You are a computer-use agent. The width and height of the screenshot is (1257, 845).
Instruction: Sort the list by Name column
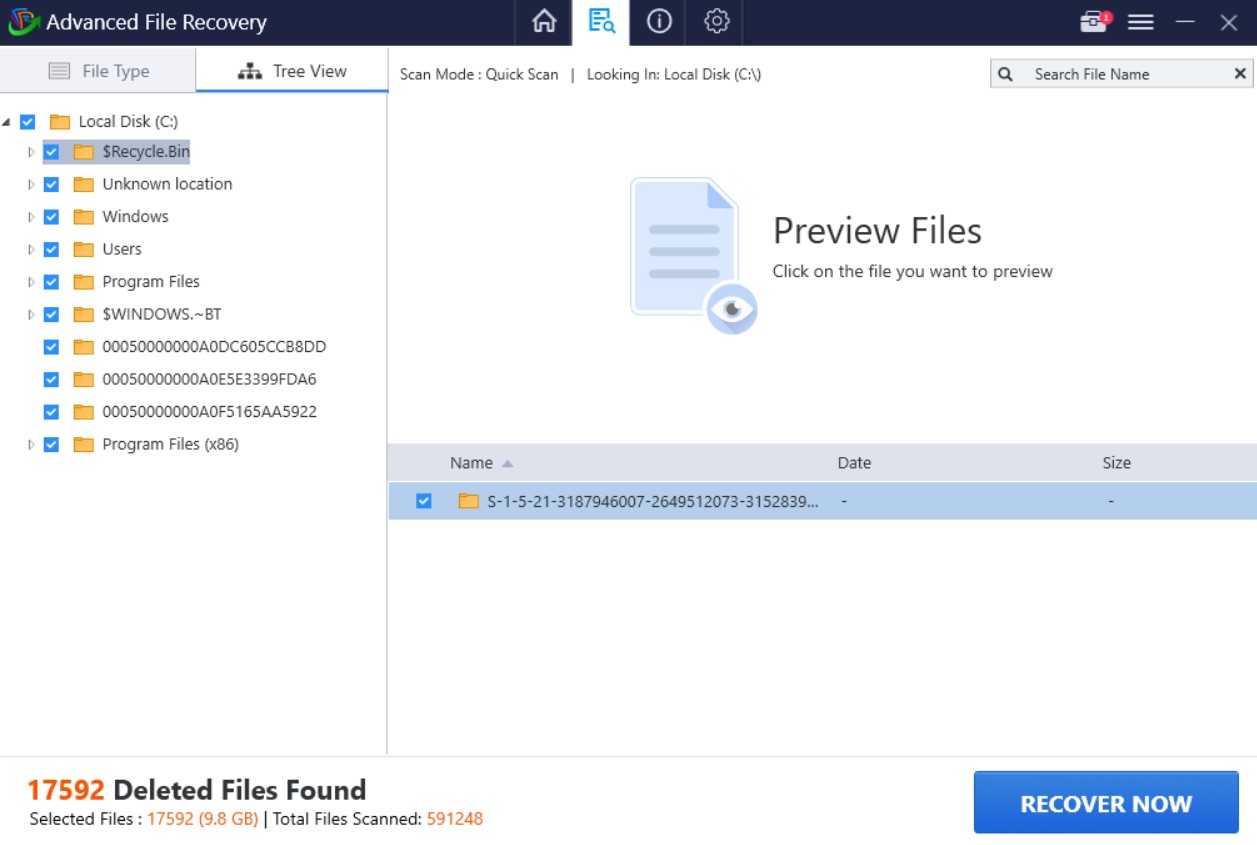tap(471, 463)
